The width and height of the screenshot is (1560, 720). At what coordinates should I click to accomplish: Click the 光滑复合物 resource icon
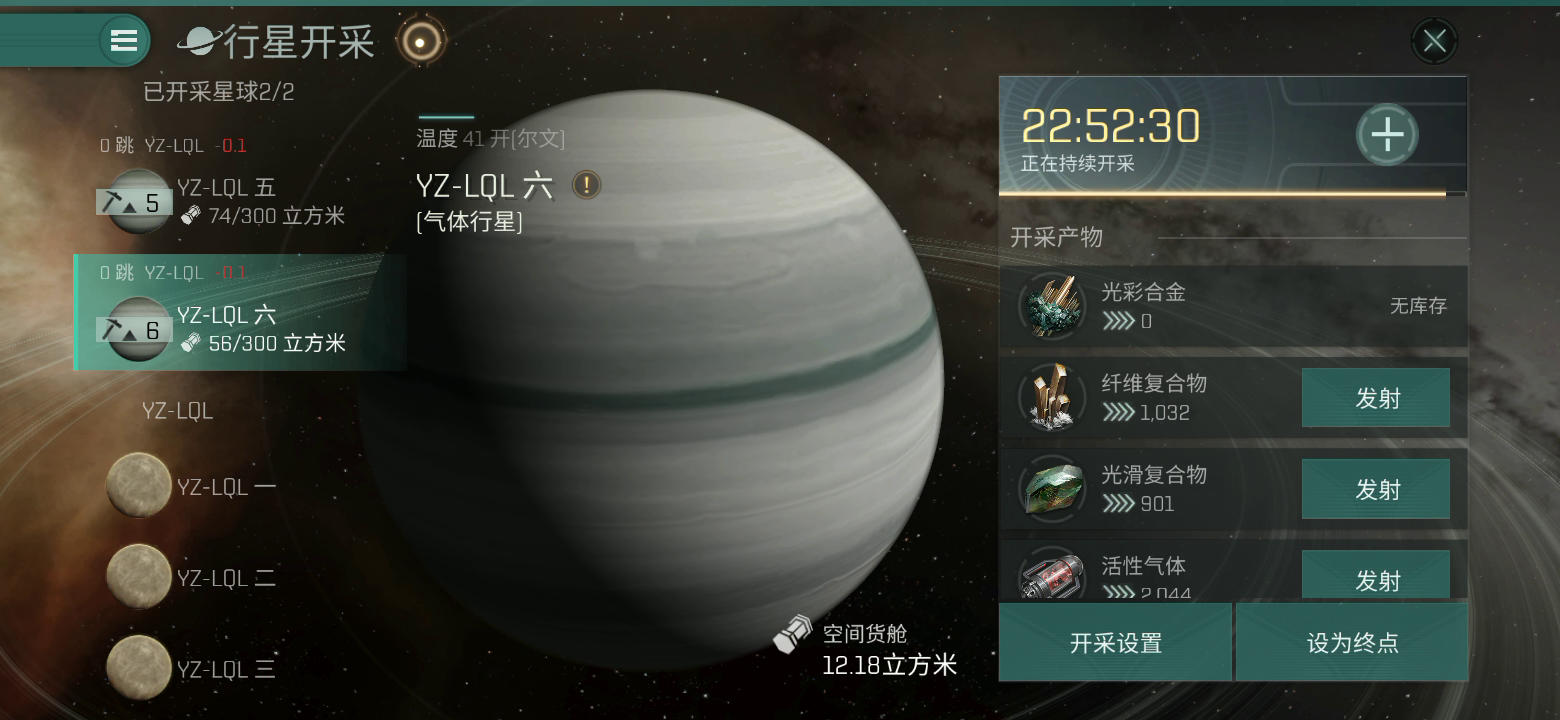point(1052,489)
